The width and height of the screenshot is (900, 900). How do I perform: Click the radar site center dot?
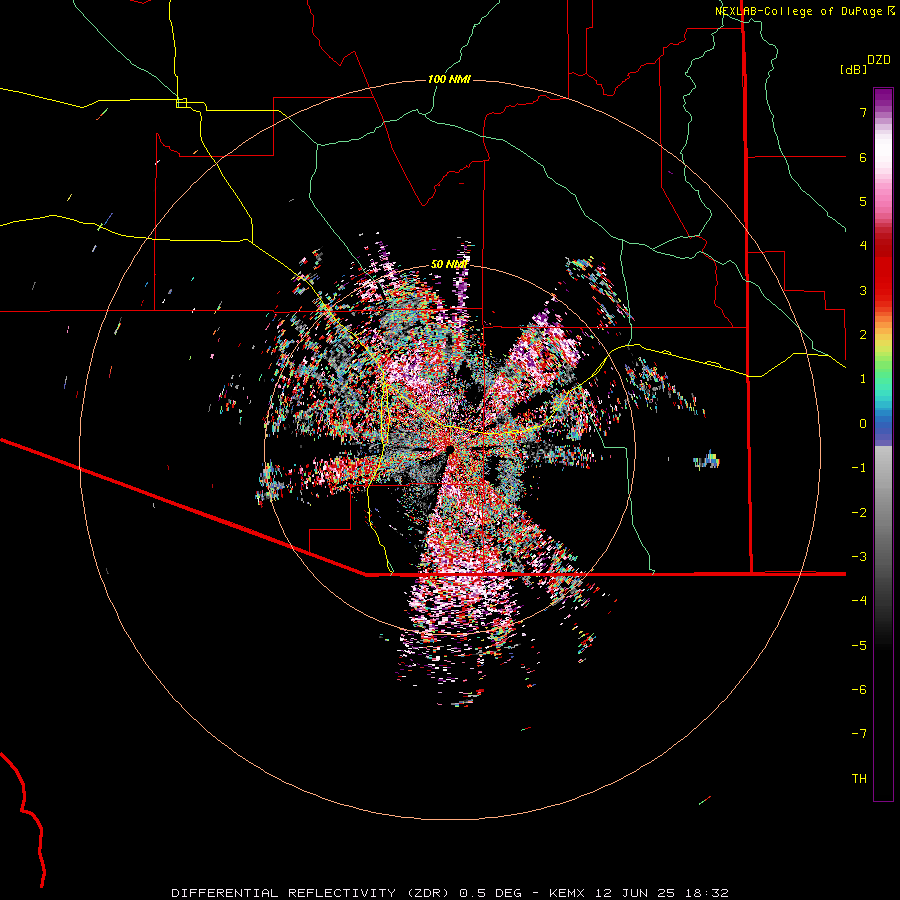pos(450,449)
